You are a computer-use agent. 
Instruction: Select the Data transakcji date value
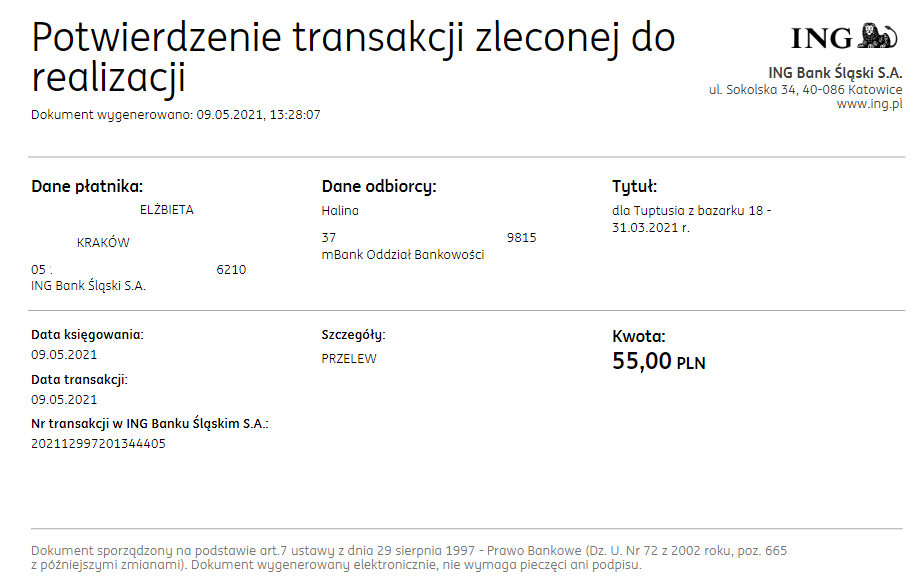click(64, 400)
